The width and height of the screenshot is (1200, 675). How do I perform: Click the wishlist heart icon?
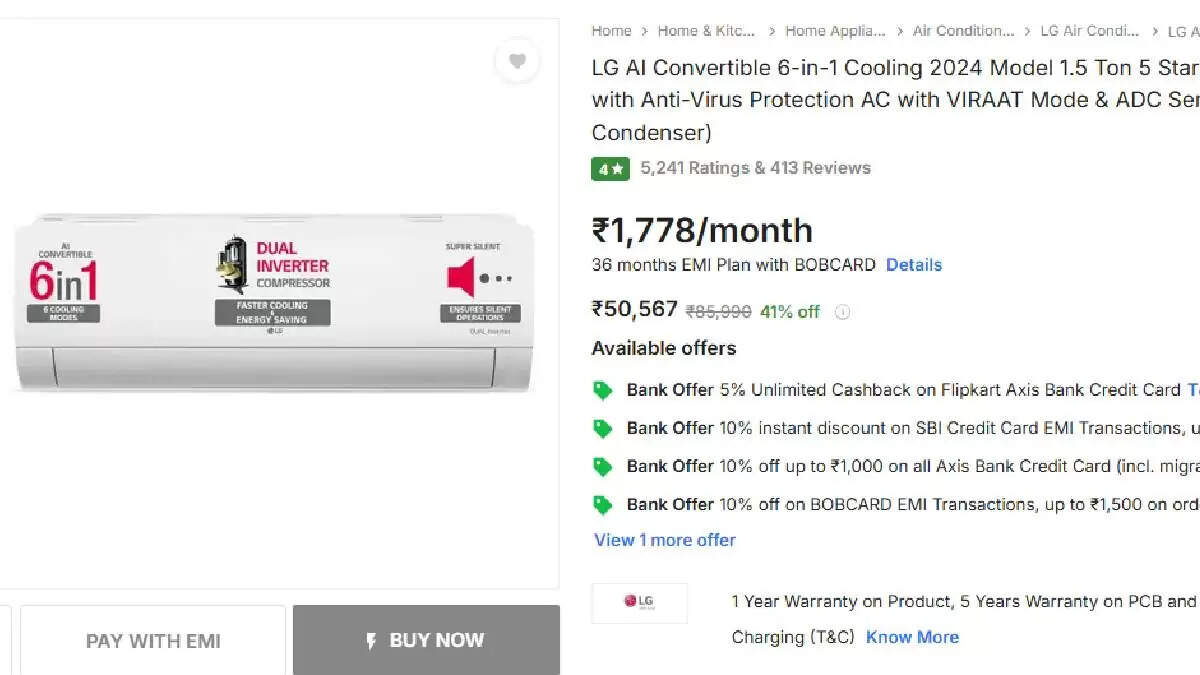pyautogui.click(x=517, y=62)
